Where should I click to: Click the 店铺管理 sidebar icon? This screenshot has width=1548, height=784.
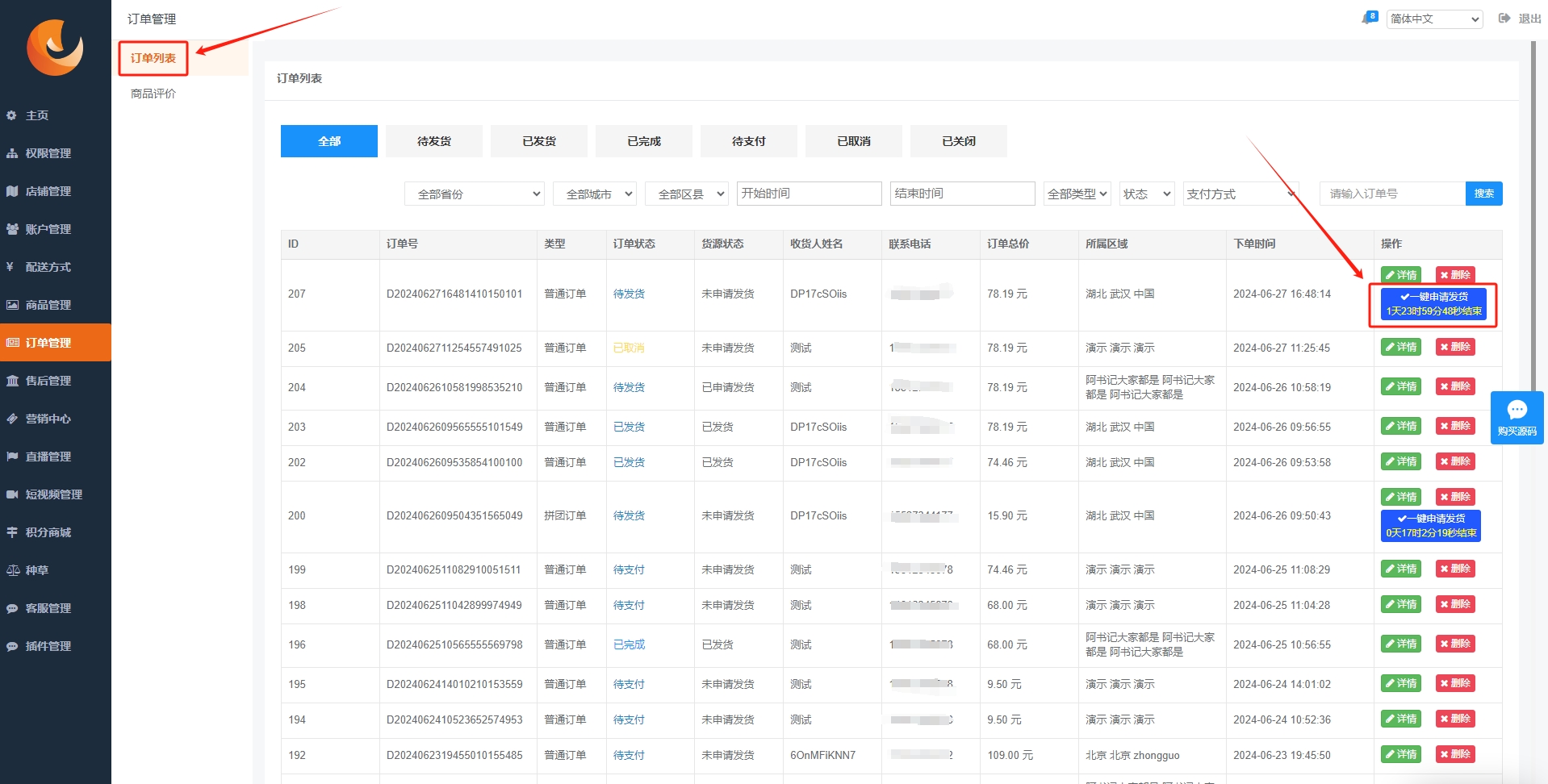(12, 191)
